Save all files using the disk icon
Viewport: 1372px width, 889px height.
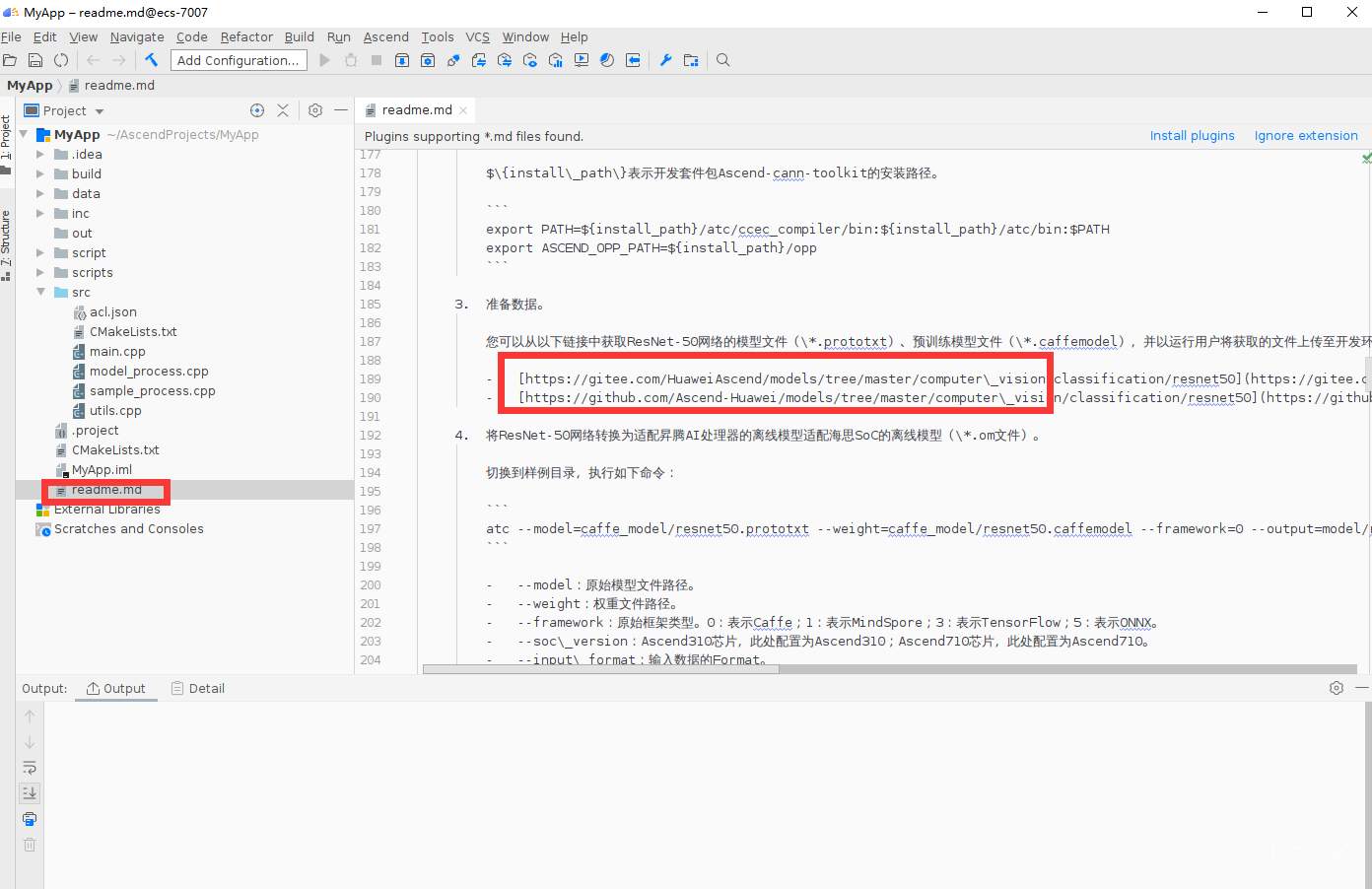(x=35, y=60)
